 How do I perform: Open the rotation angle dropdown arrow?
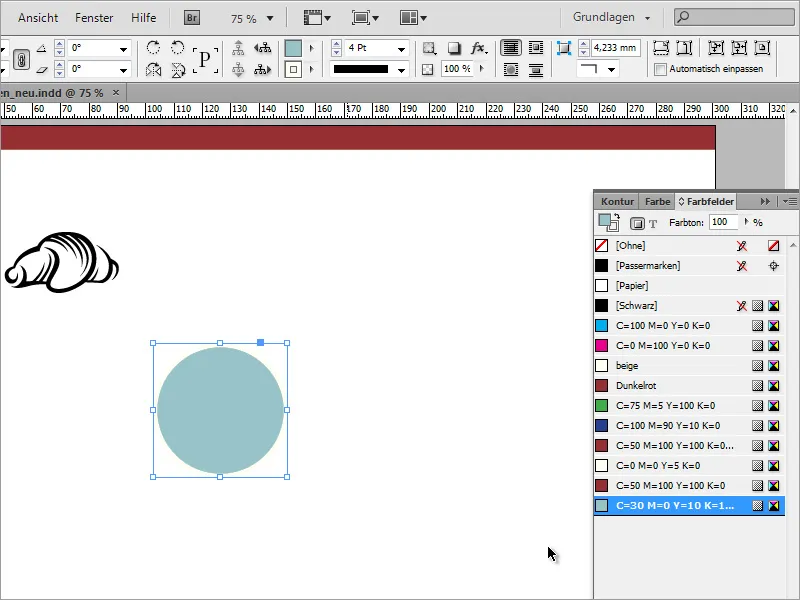pos(123,49)
